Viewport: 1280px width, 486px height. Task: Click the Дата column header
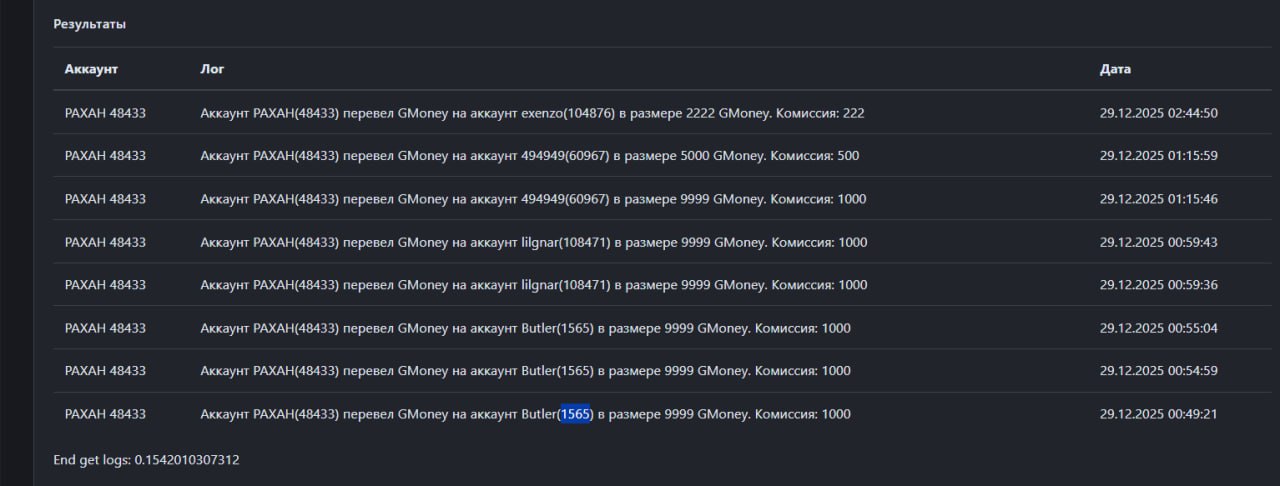pyautogui.click(x=1115, y=69)
